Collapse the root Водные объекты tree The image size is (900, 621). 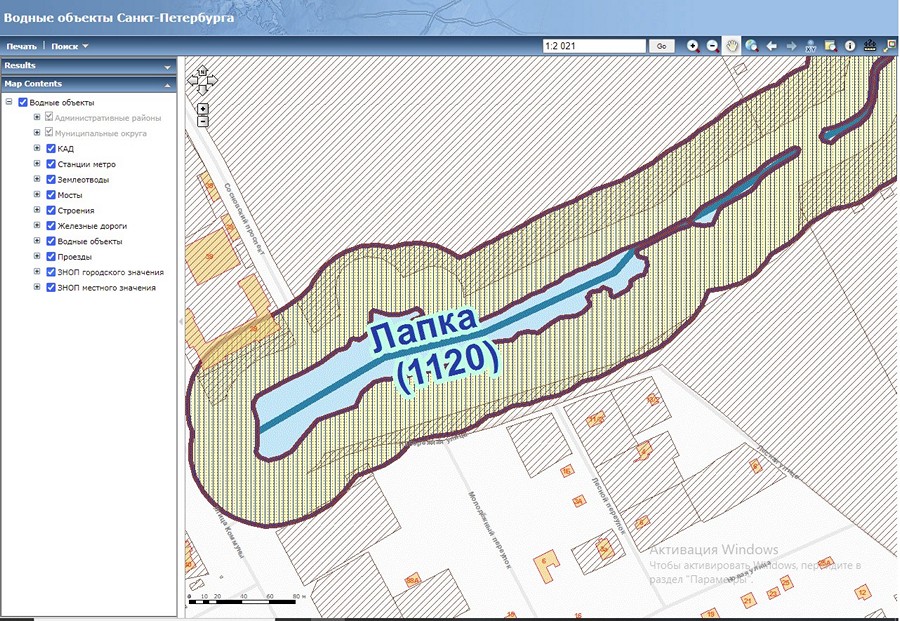coord(9,102)
